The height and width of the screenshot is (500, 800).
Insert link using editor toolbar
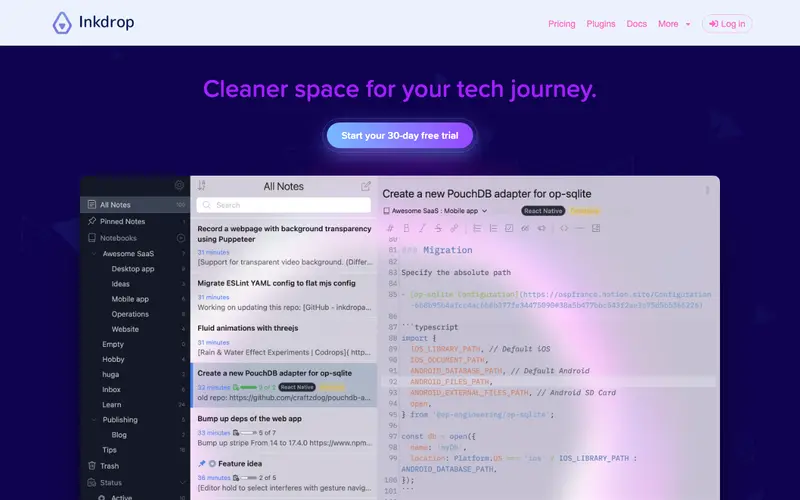tap(454, 228)
